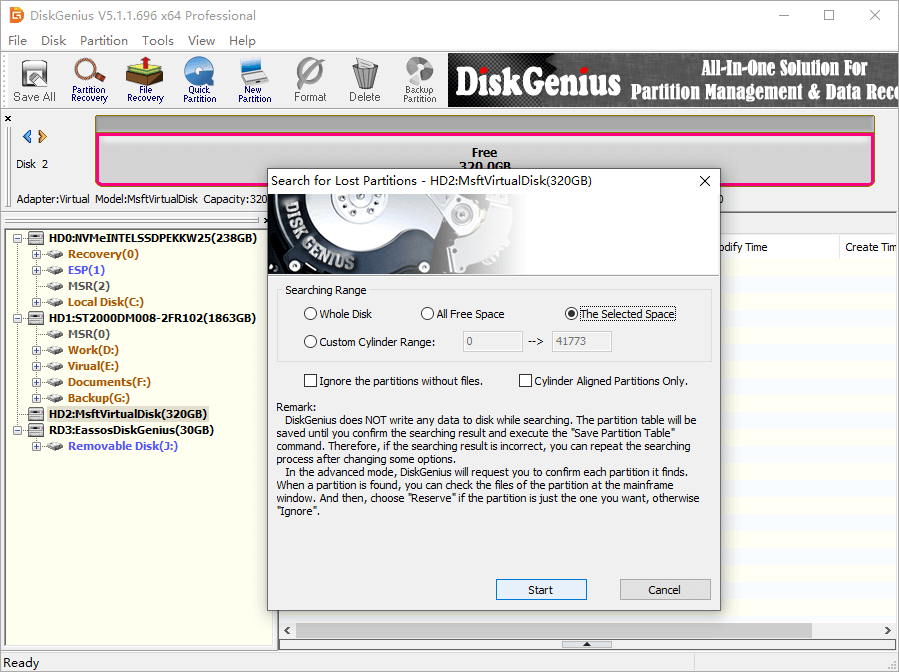Select the Whole Disk radio option
Viewport: 899px width, 672px height.
tap(311, 314)
